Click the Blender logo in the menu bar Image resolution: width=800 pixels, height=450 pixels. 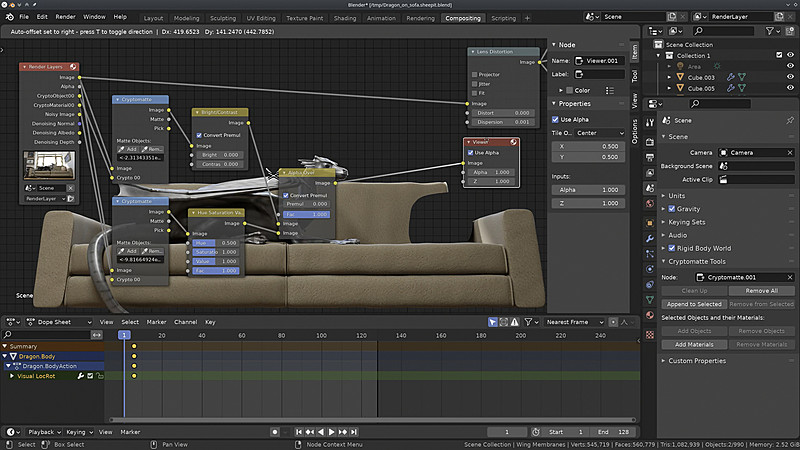pyautogui.click(x=10, y=17)
